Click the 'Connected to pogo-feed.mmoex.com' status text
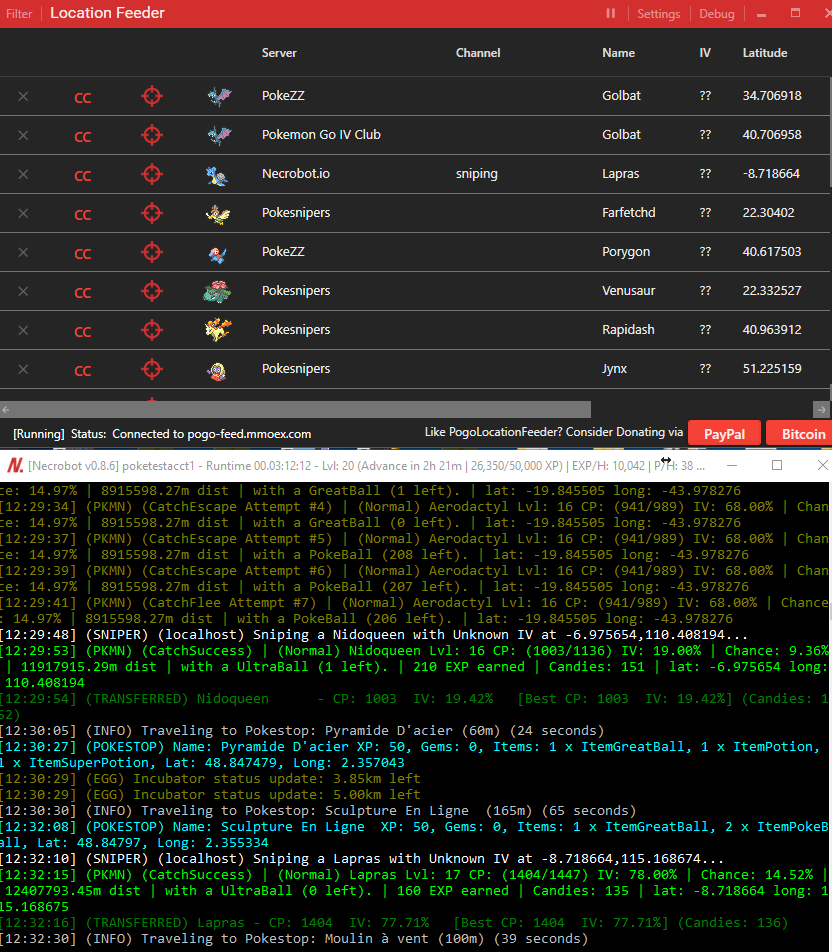The width and height of the screenshot is (832, 952). (211, 434)
